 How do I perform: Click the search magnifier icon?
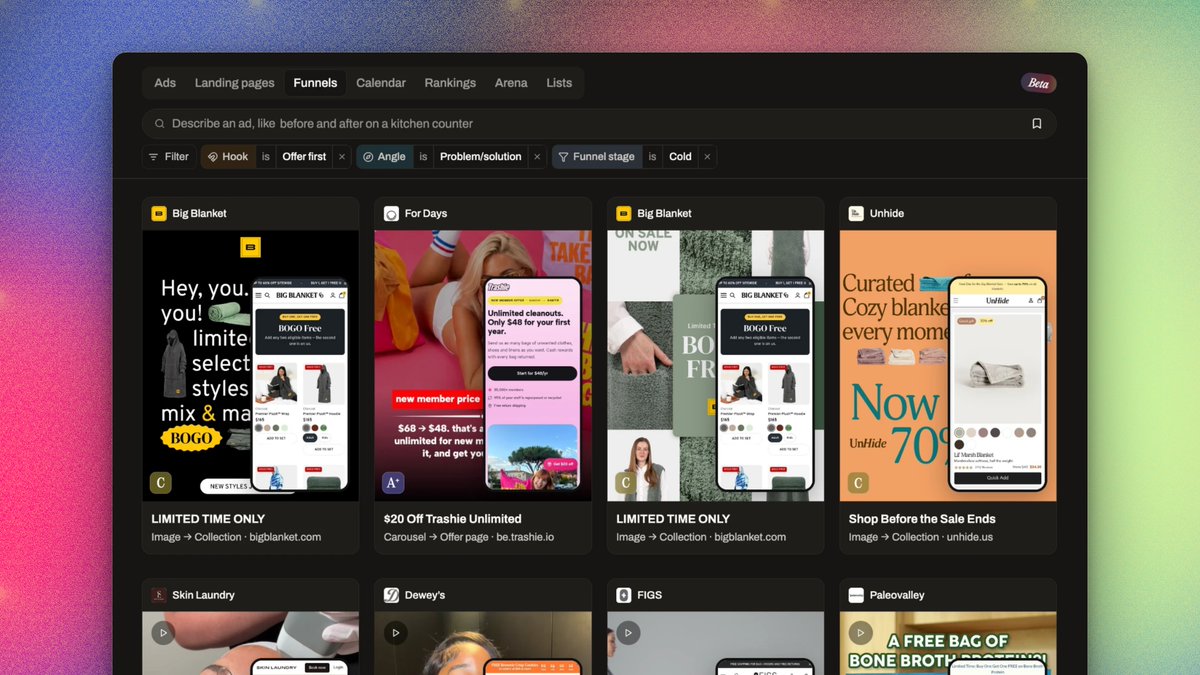click(159, 124)
